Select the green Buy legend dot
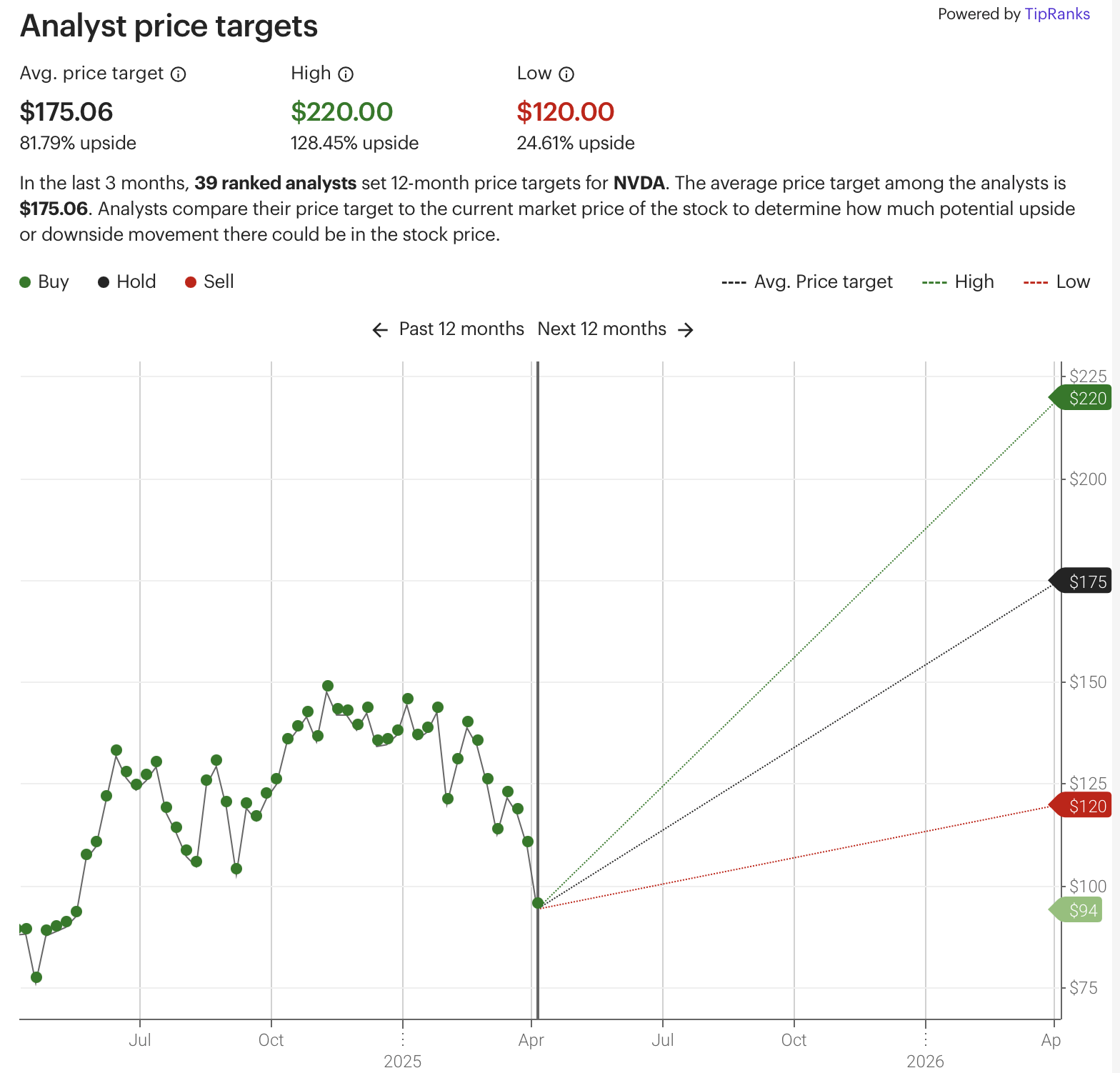The width and height of the screenshot is (1120, 1073). (x=26, y=281)
